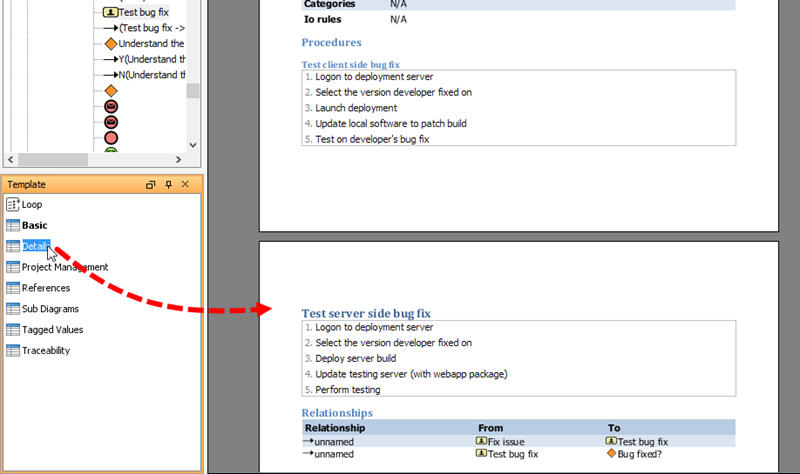Click the 'N(Understand' flow tree item
The image size is (800, 474).
point(151,75)
